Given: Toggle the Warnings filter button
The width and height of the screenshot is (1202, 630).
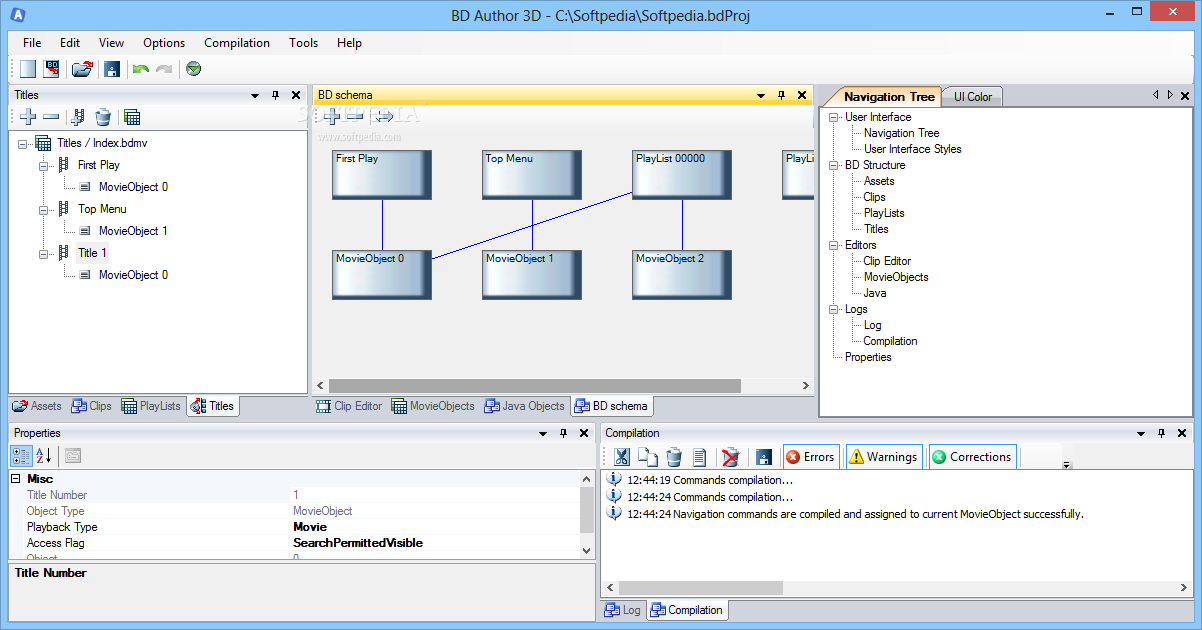Looking at the screenshot, I should (x=883, y=457).
